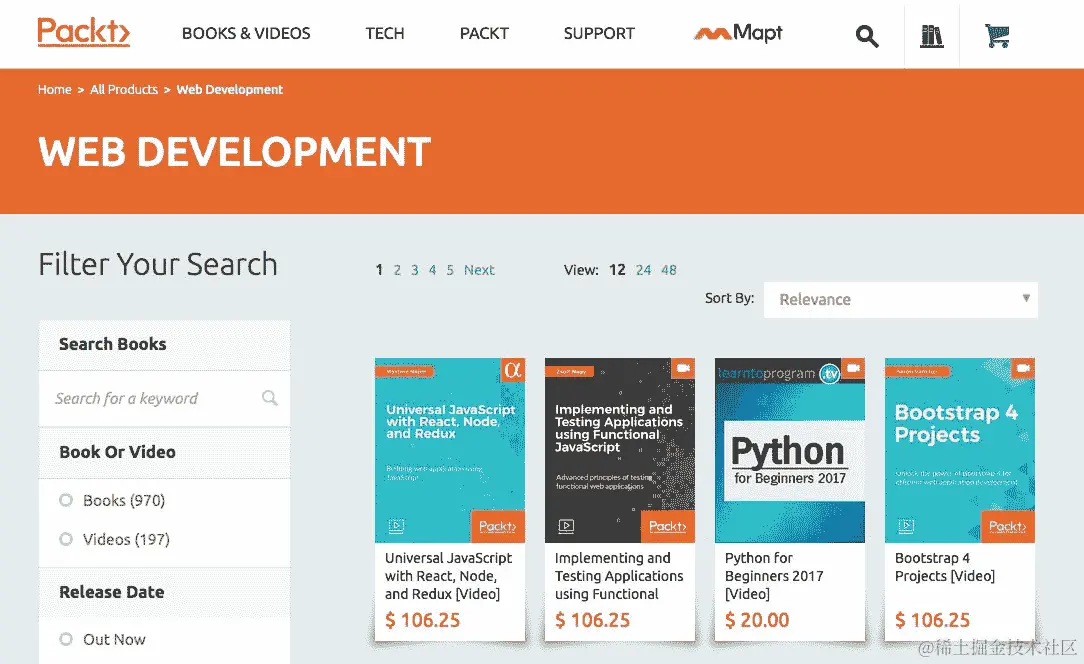This screenshot has height=664, width=1084.
Task: Click video camera badge on Python for Beginners cover
Action: pos(853,368)
